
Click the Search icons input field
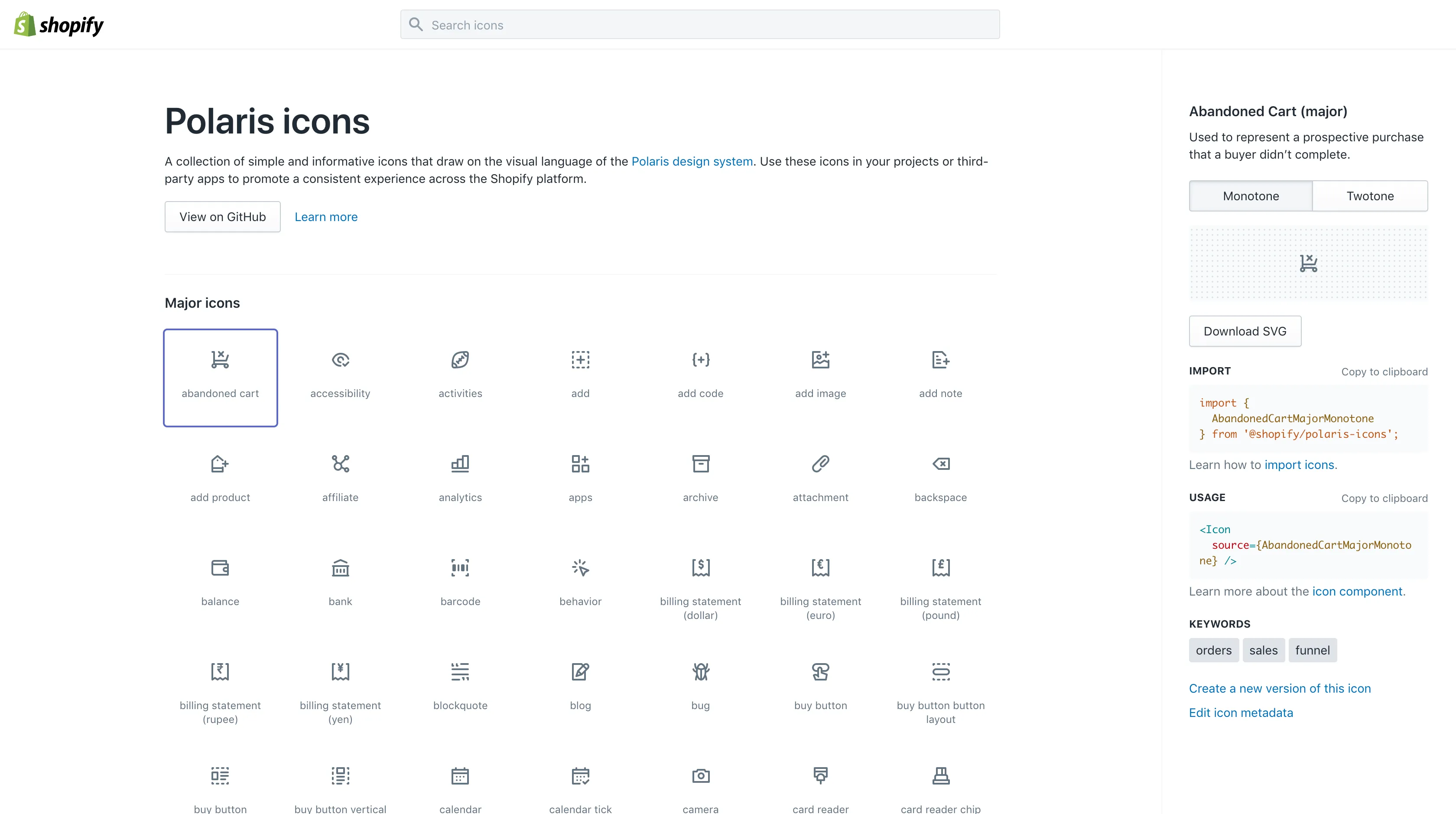700,24
